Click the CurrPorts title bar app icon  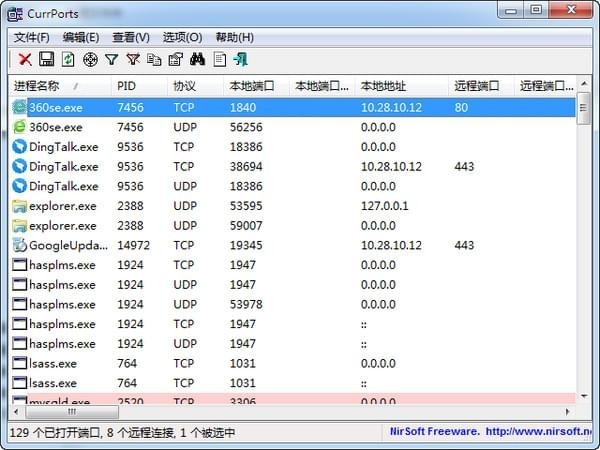pyautogui.click(x=15, y=14)
